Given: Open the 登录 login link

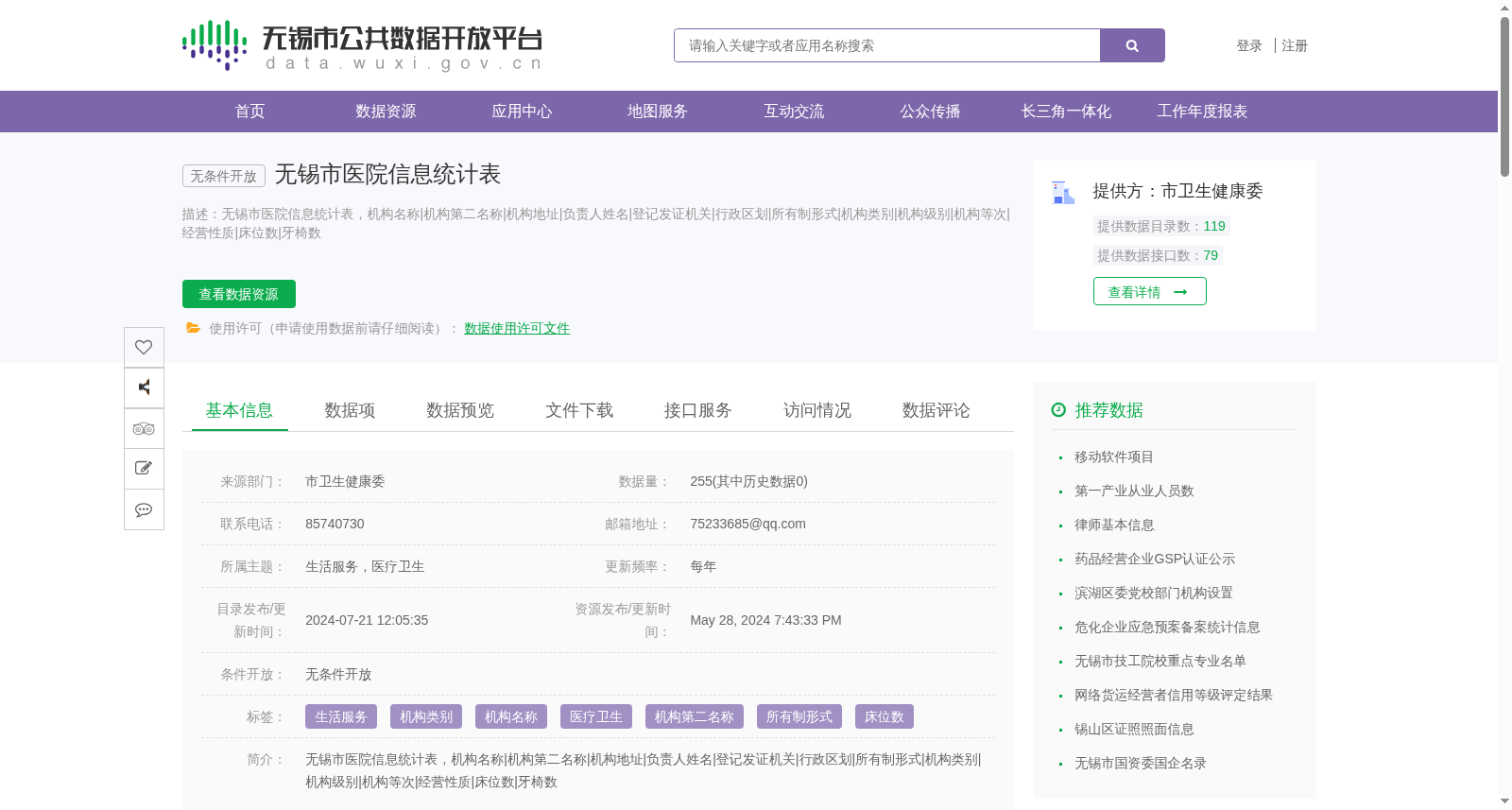Looking at the screenshot, I should 1249,45.
